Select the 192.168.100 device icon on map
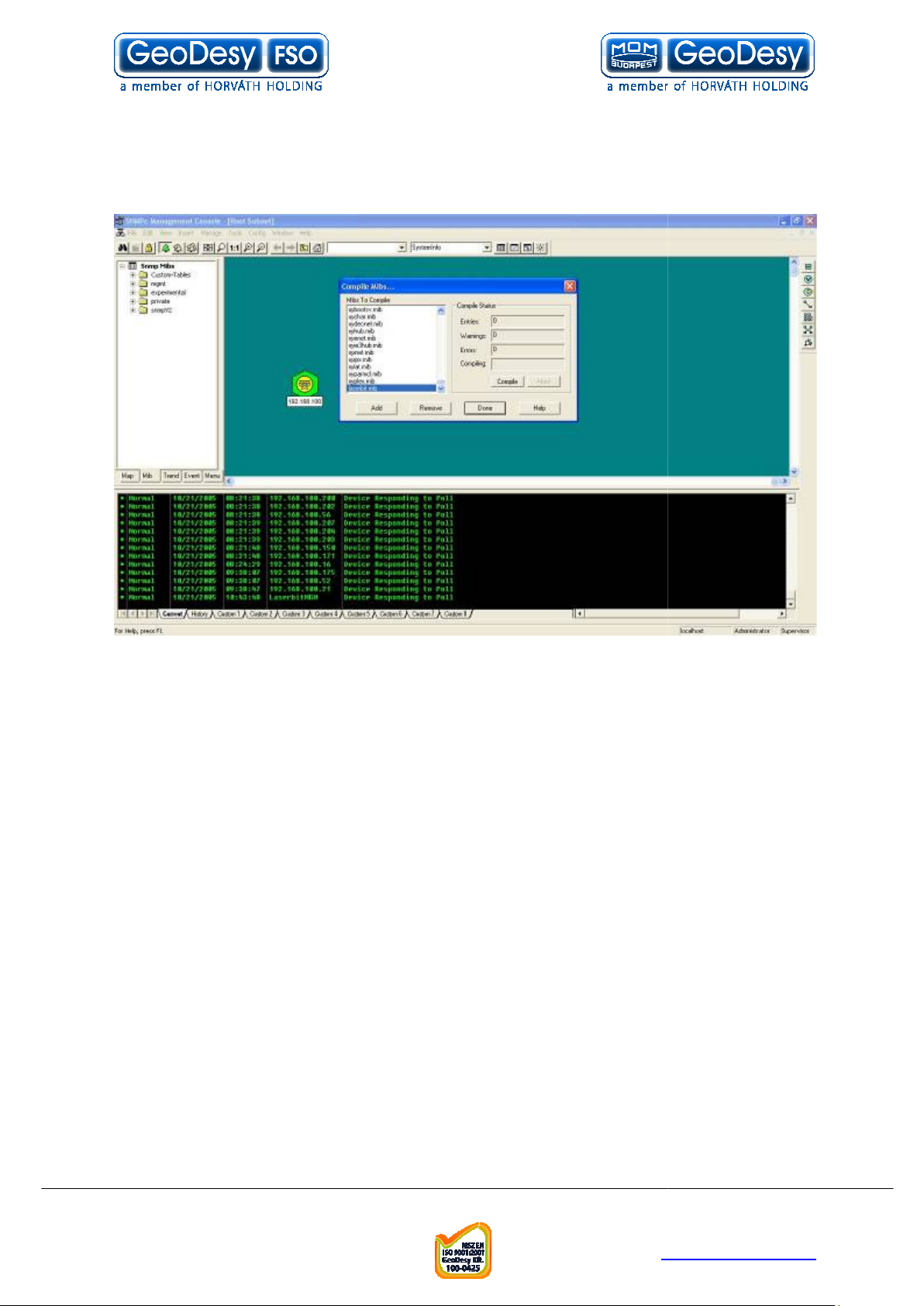The height and width of the screenshot is (1306, 924). point(305,384)
